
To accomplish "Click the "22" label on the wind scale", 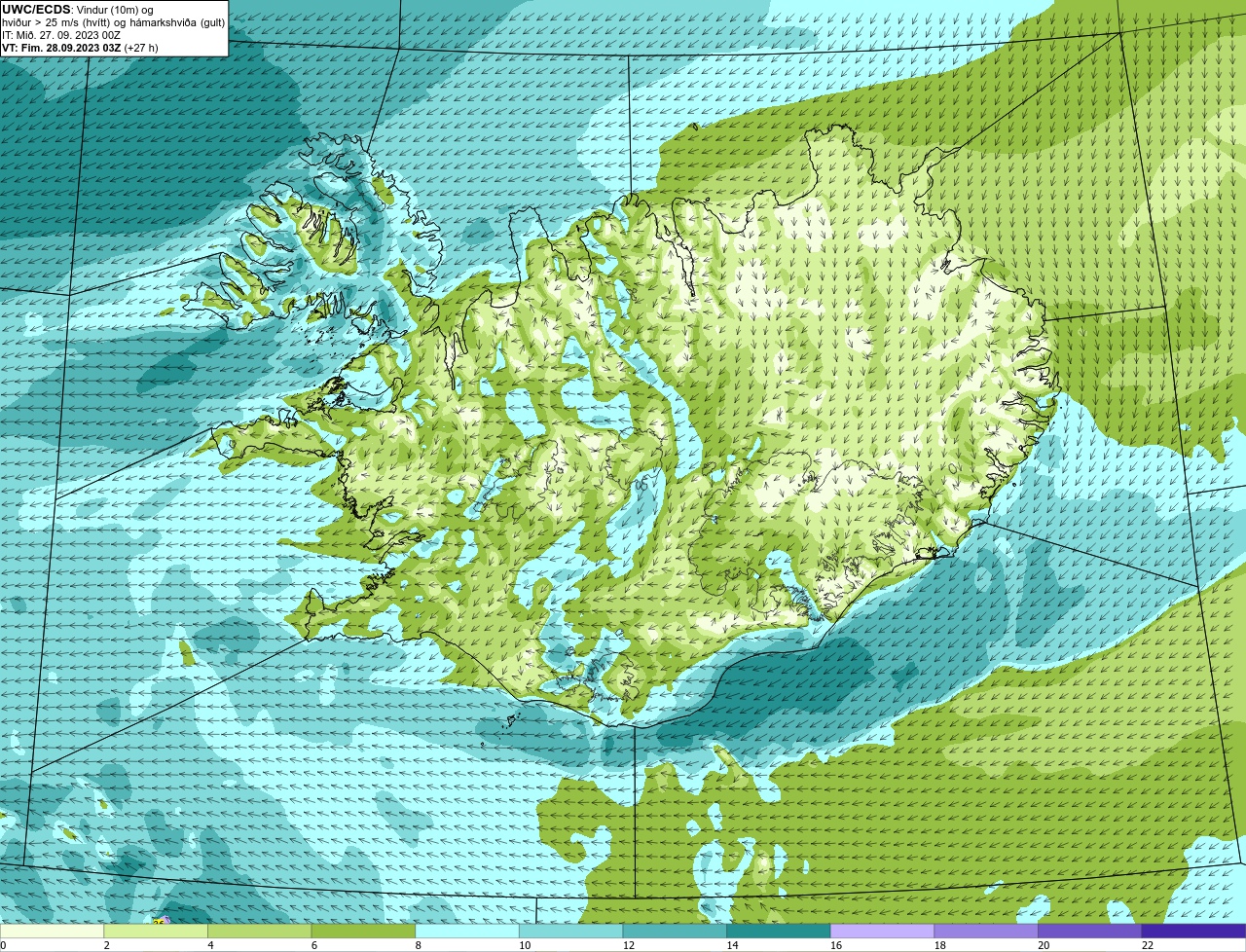I will (1148, 944).
